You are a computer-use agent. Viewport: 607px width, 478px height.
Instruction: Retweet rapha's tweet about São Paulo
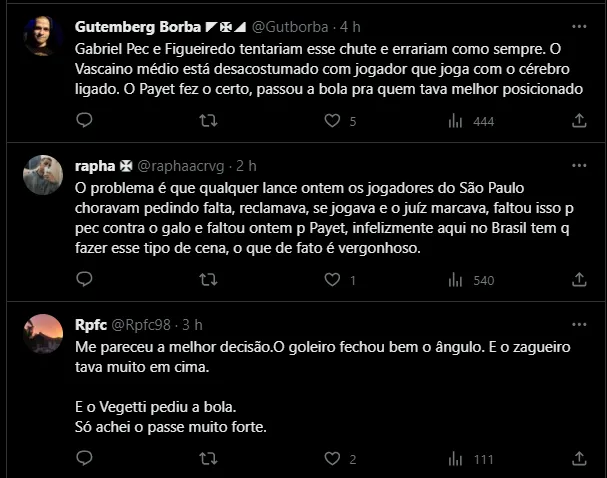pos(208,280)
